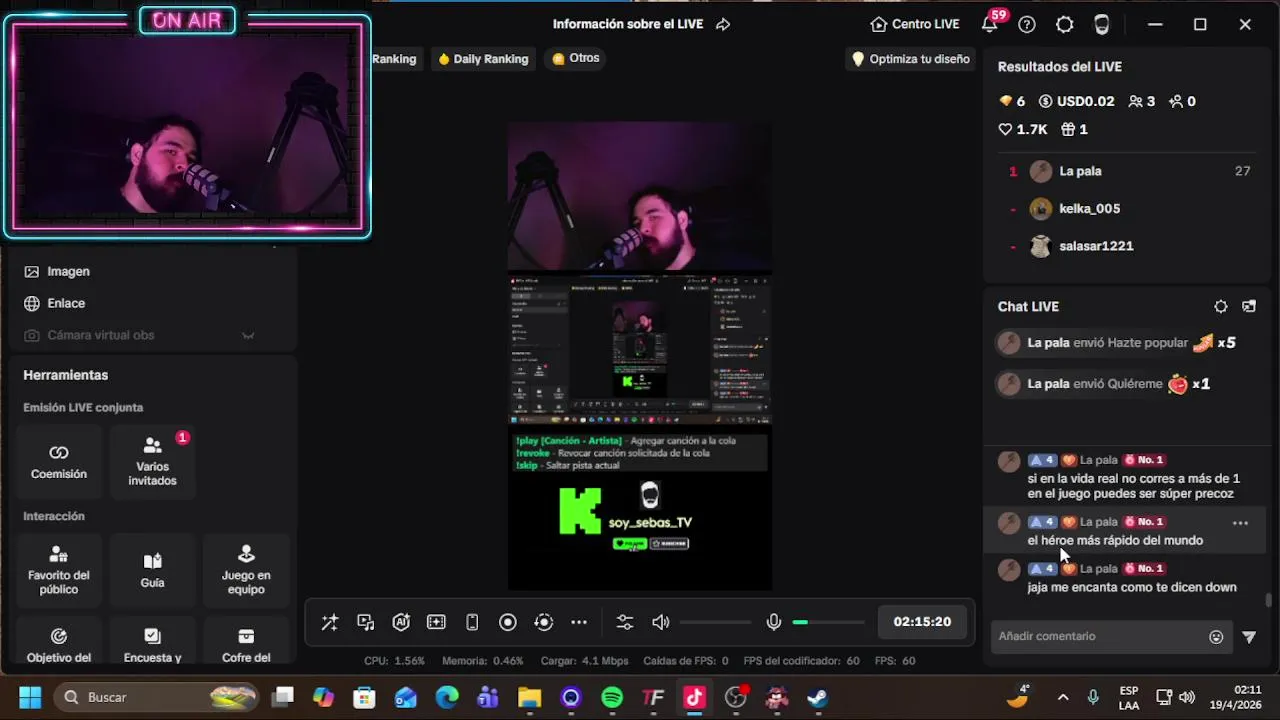Expand Cámara virtual obs chevron
1280x720 pixels.
(248, 335)
